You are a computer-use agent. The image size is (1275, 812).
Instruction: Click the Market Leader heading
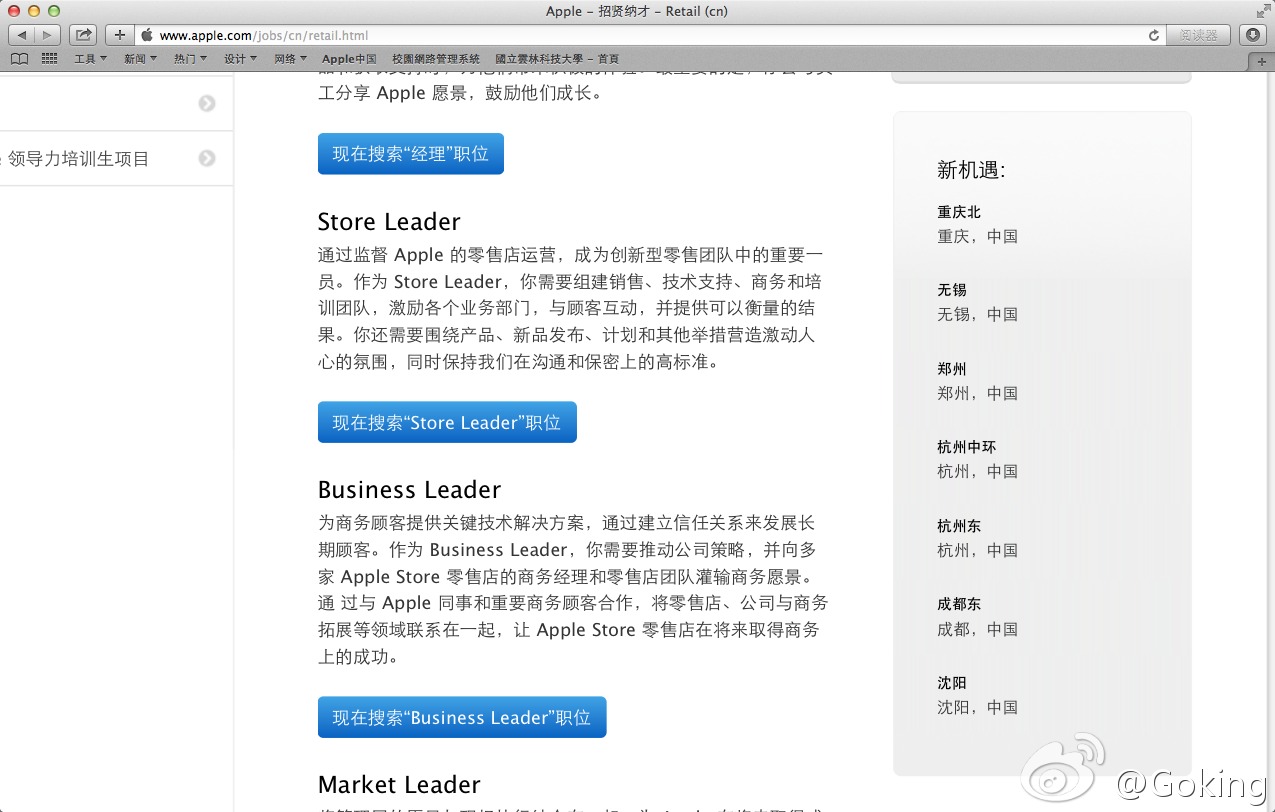point(399,785)
